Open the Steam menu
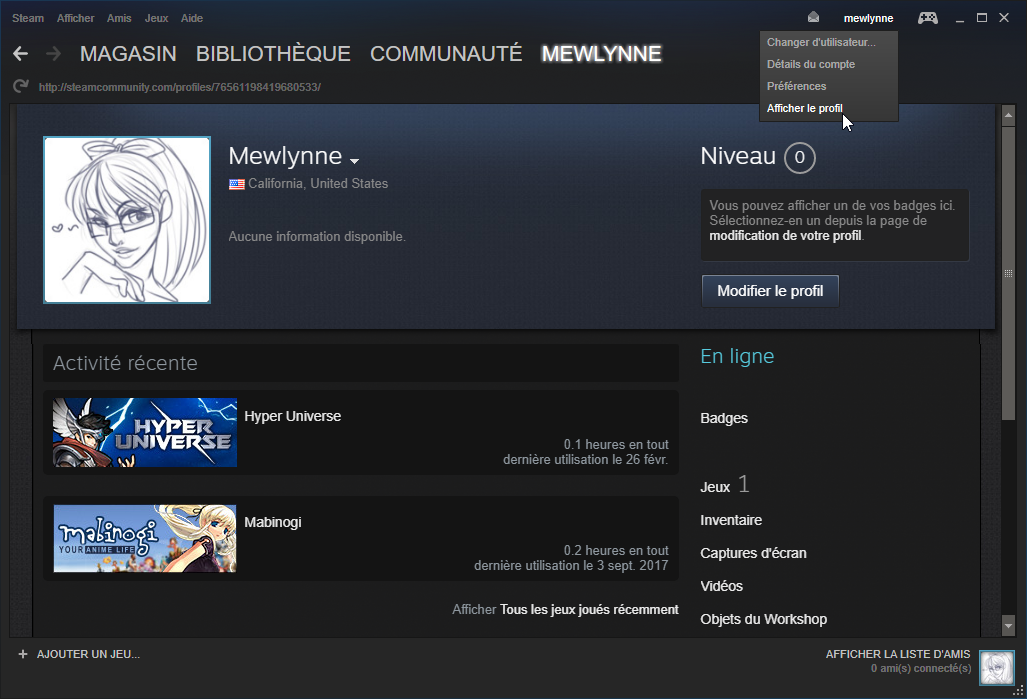 tap(27, 17)
